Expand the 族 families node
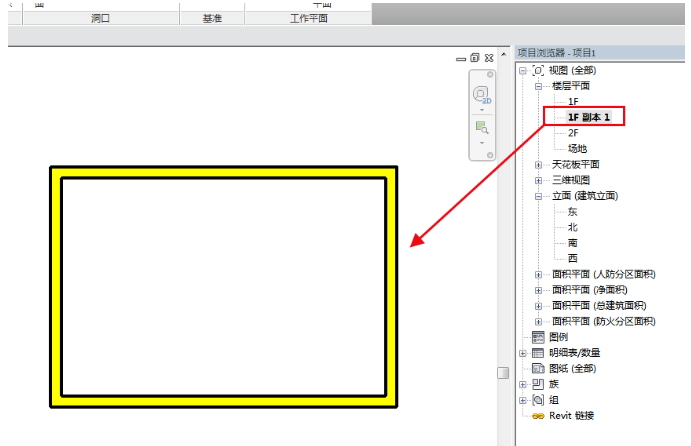691x446 pixels. coord(523,384)
